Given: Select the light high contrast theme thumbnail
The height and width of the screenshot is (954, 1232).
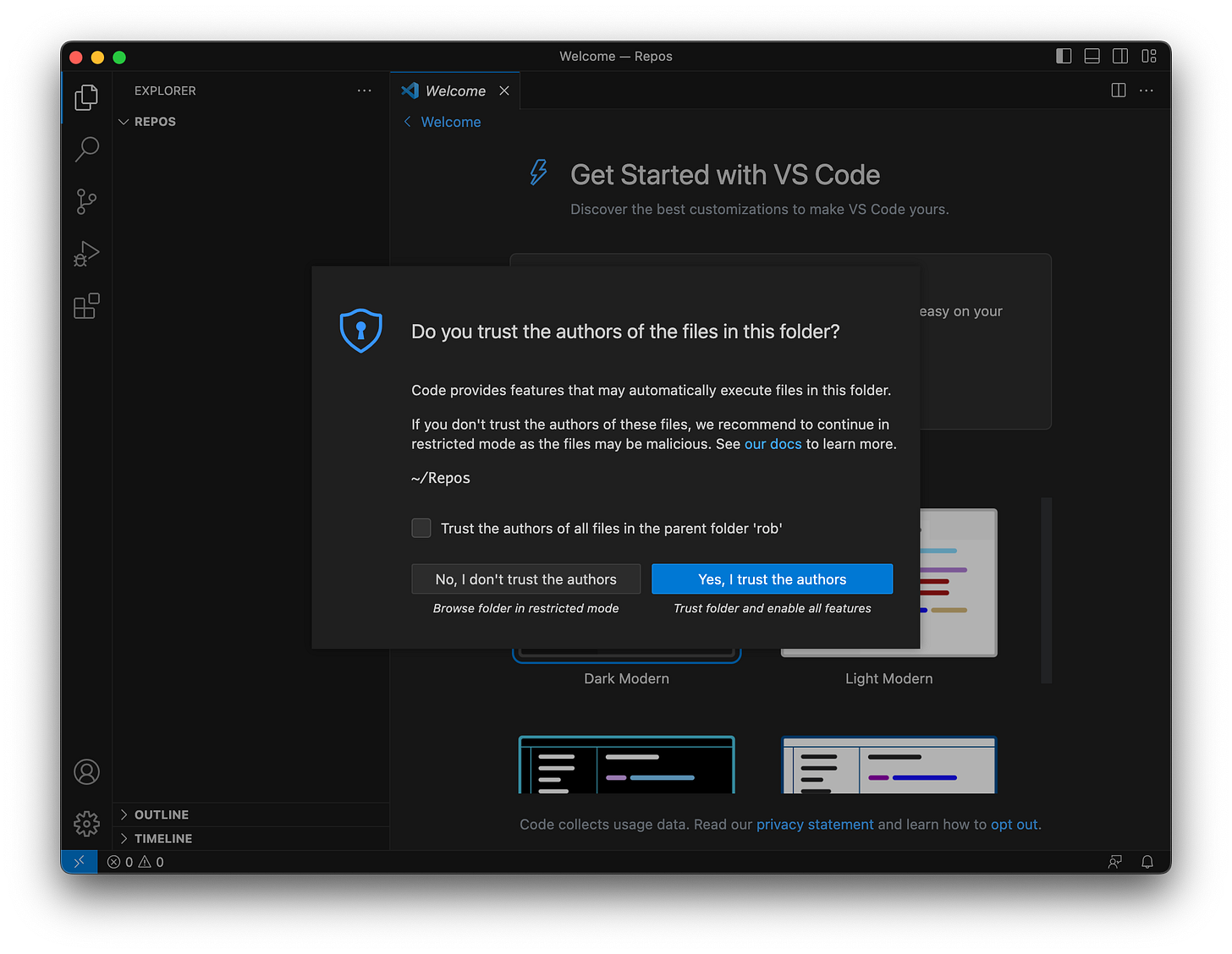Looking at the screenshot, I should click(889, 765).
